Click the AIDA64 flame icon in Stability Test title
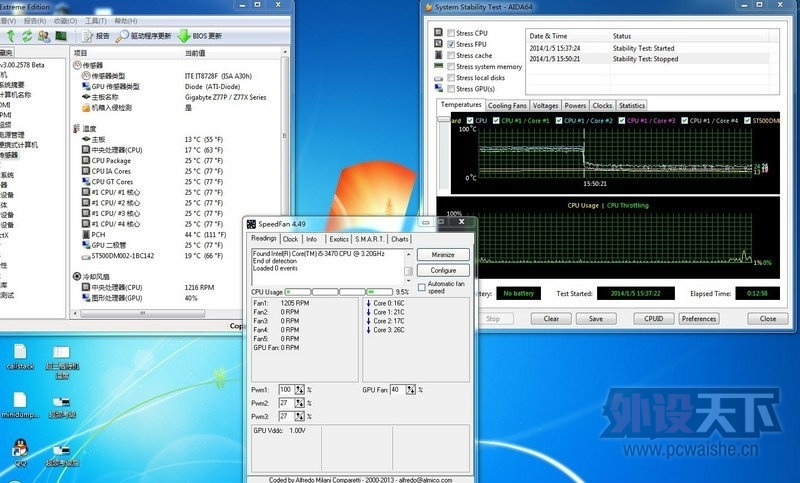This screenshot has width=800, height=483. [429, 7]
